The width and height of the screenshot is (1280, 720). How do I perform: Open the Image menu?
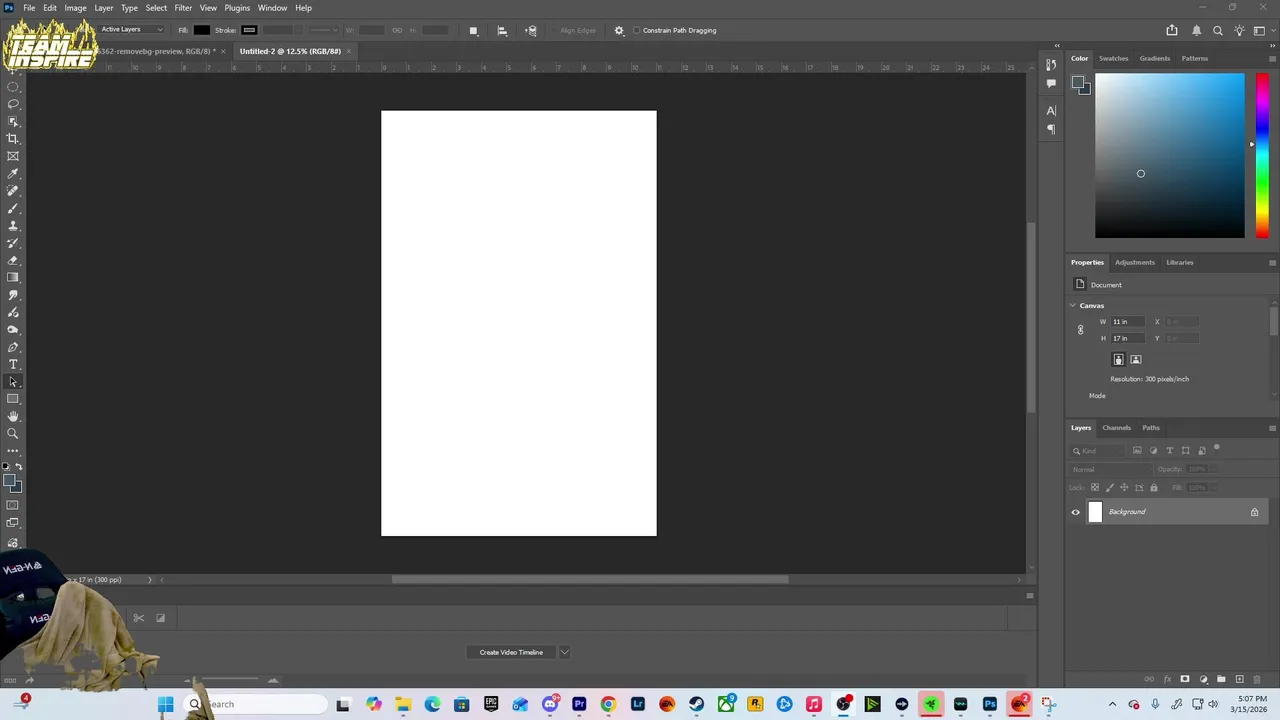coord(75,8)
